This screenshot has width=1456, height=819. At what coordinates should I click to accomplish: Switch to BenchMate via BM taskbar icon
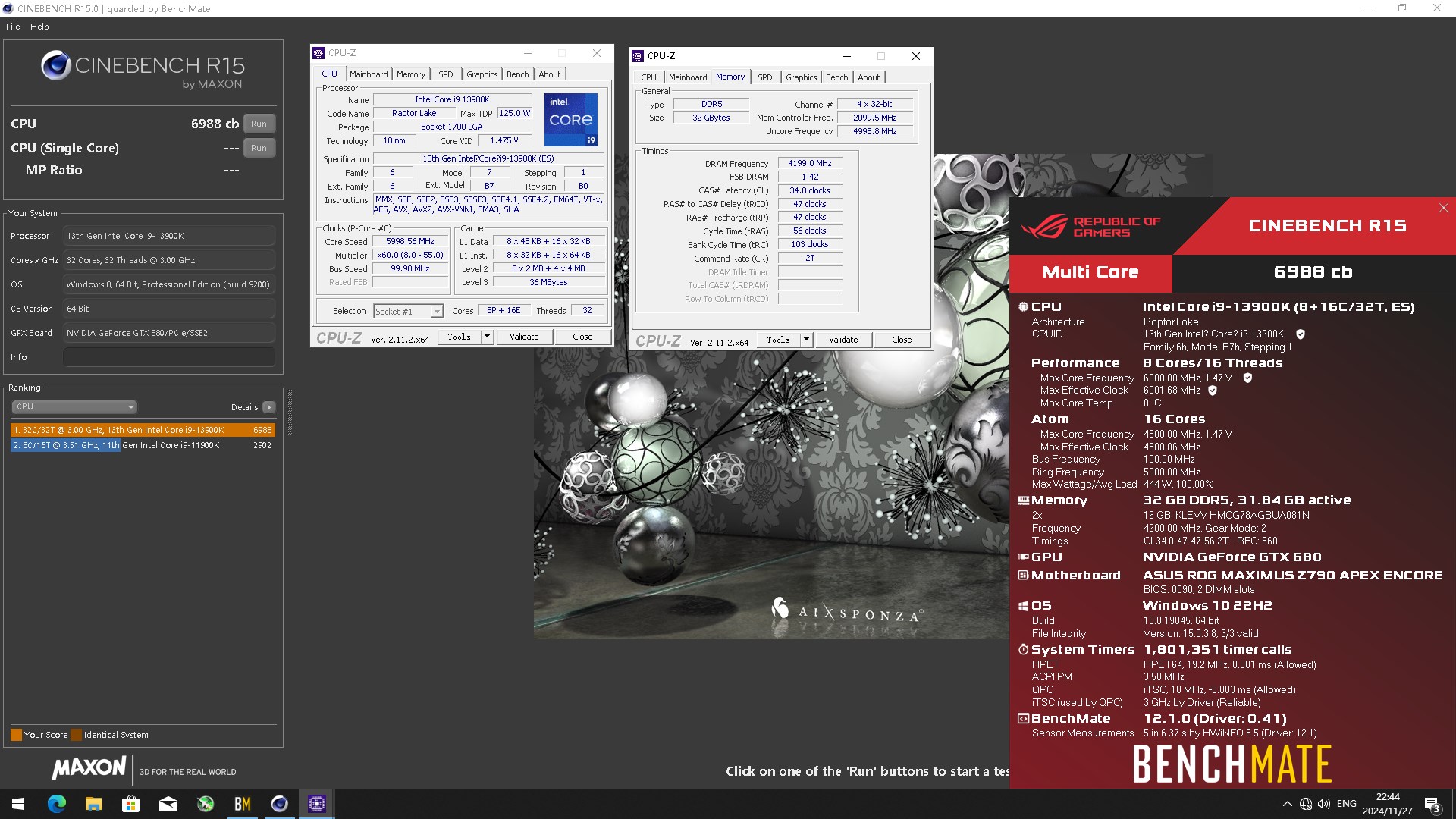tap(242, 804)
